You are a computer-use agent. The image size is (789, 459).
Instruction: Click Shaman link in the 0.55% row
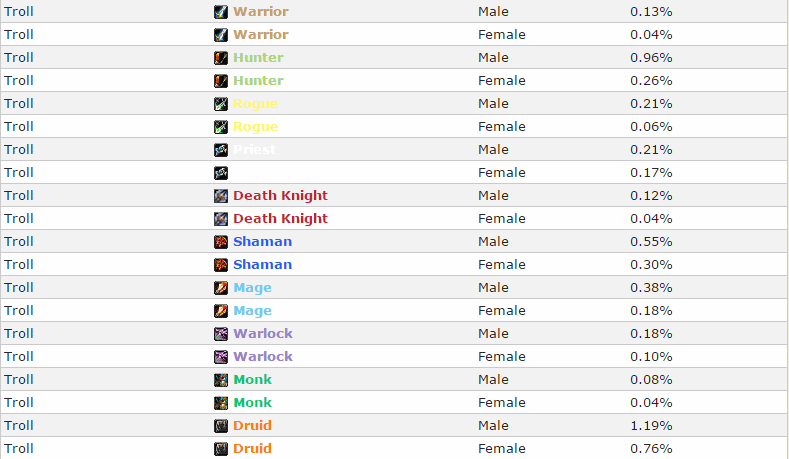click(262, 242)
